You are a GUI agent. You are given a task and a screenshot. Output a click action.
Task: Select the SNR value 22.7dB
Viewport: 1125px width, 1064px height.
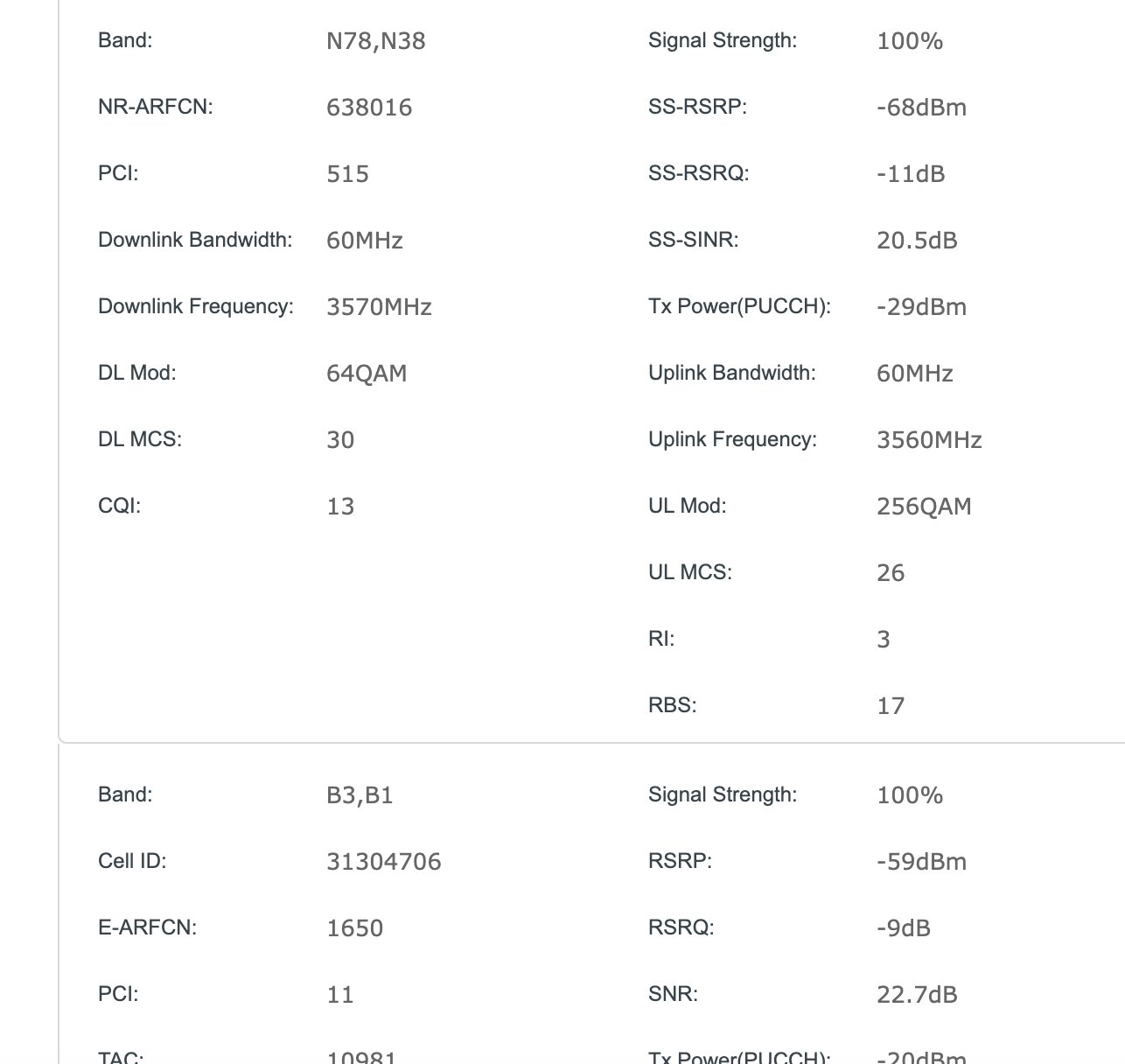(917, 995)
